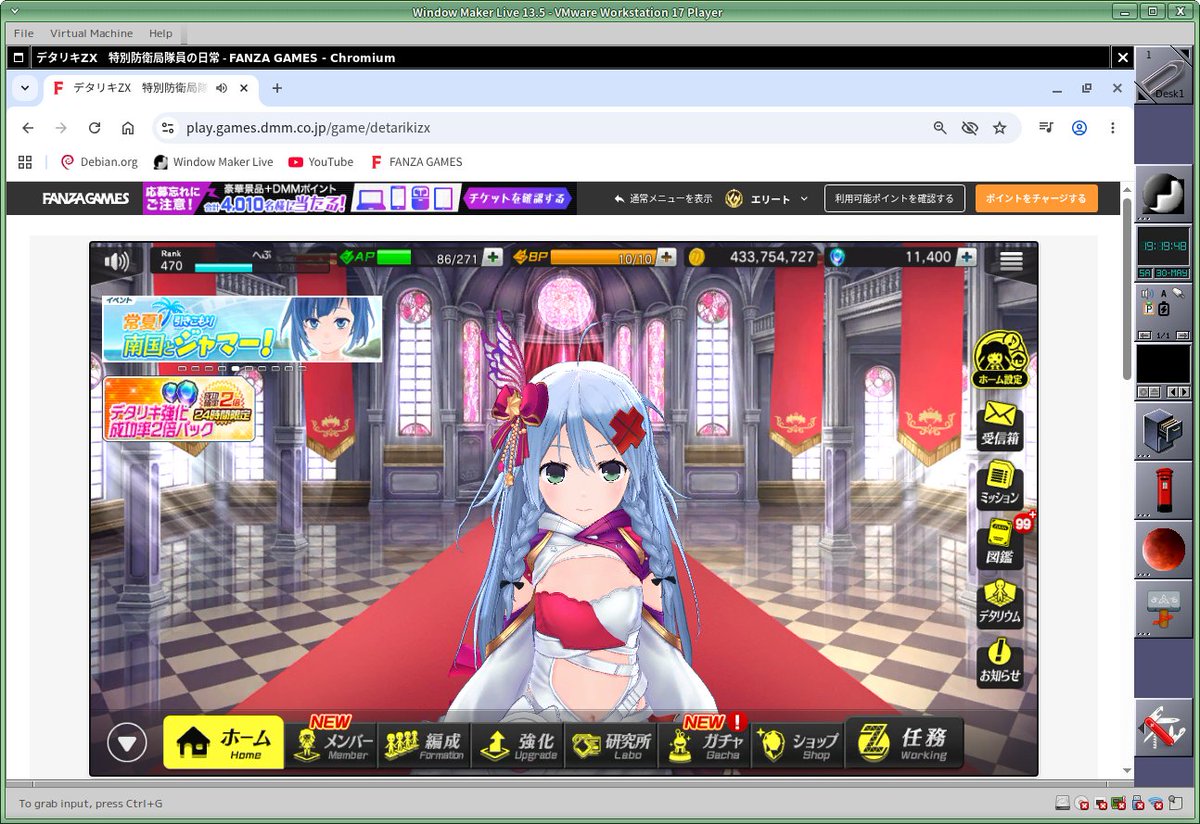The image size is (1200, 824).
Task: Select the メンバー Member tab
Action: click(332, 744)
